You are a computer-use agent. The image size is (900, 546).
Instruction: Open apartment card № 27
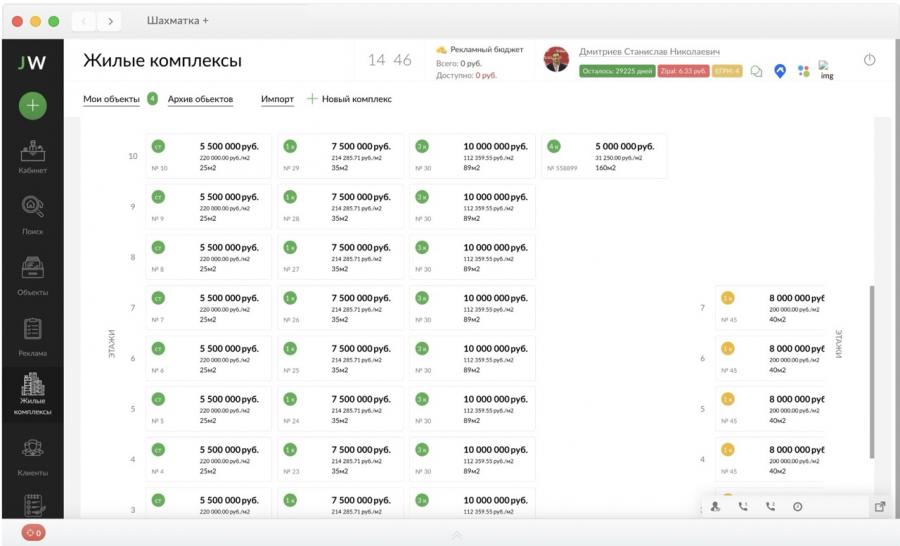(x=340, y=257)
